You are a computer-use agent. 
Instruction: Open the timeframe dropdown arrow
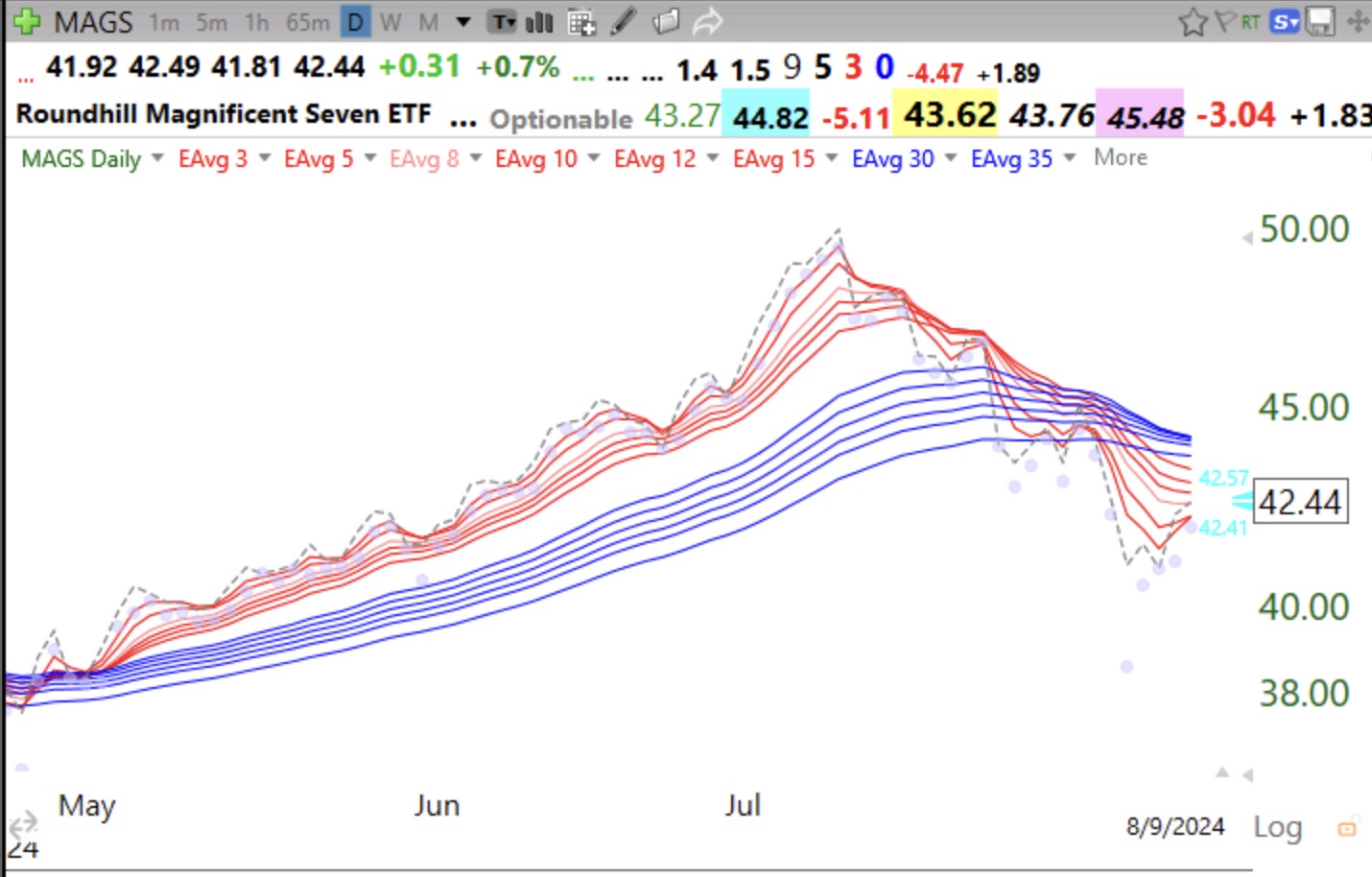[x=462, y=22]
